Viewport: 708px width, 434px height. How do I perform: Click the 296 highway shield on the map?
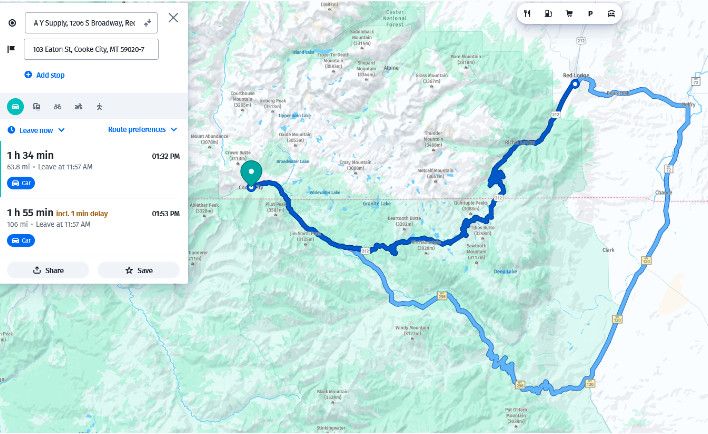click(x=442, y=296)
